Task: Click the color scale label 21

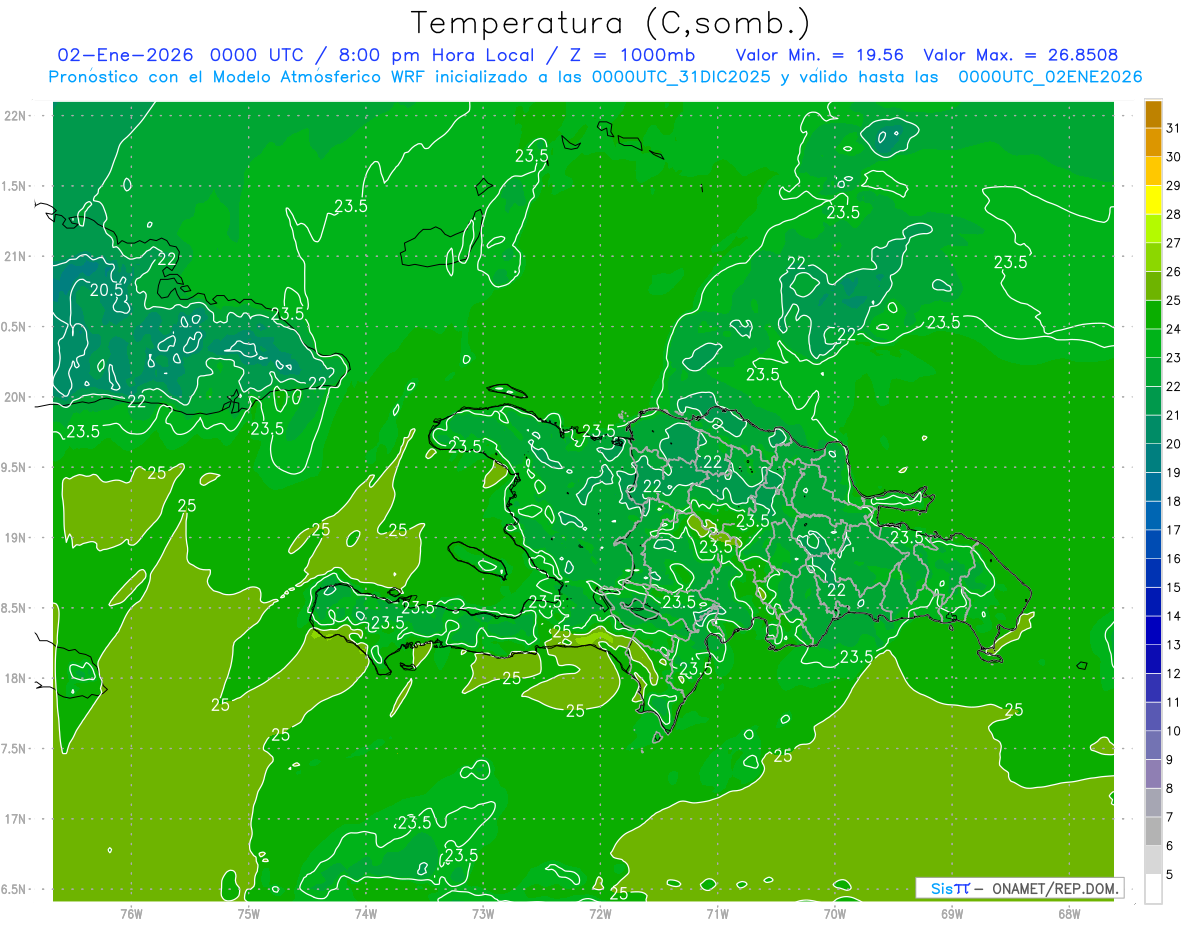Action: (x=1174, y=415)
